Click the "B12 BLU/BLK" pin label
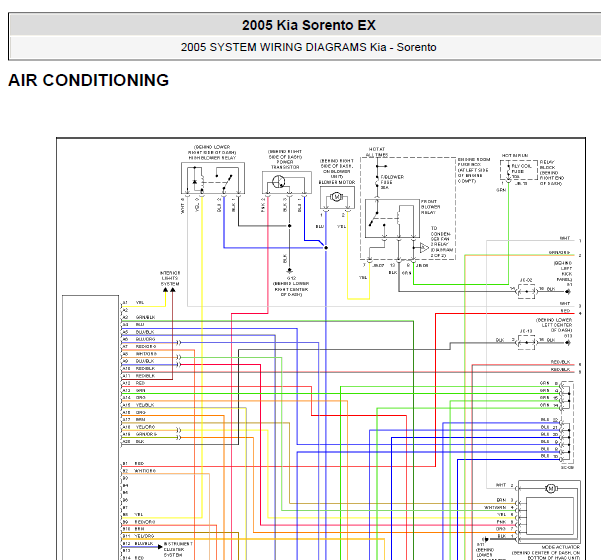The height and width of the screenshot is (560, 601). pos(138,544)
